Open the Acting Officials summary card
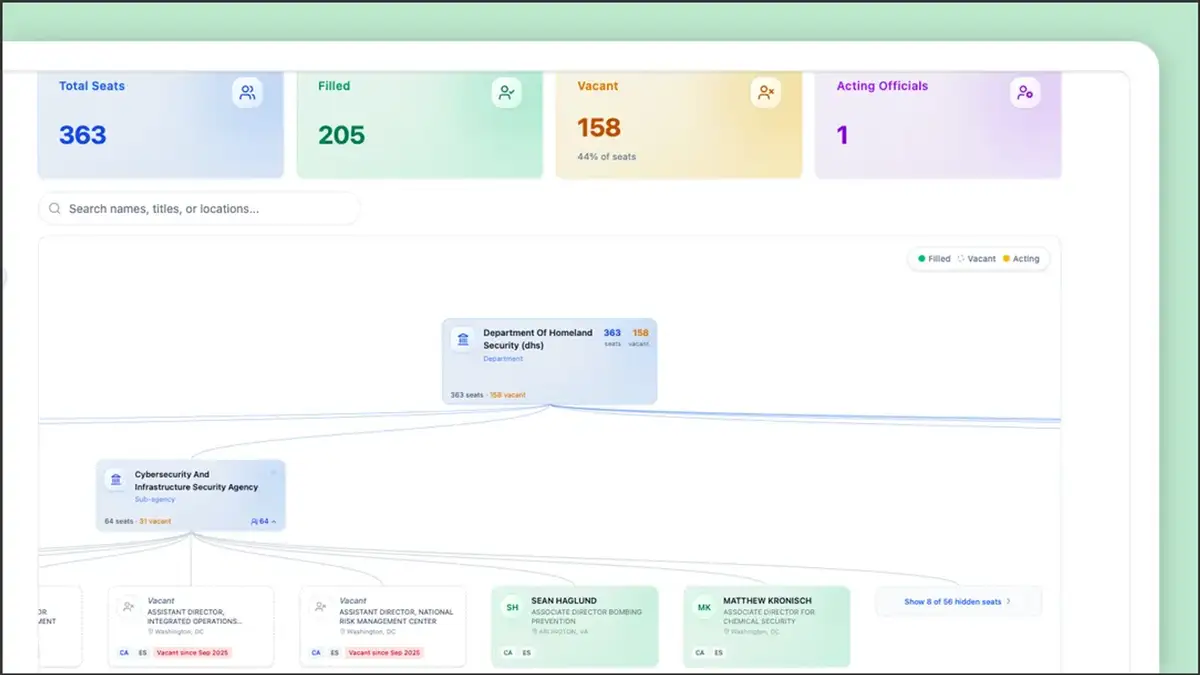 [x=938, y=124]
